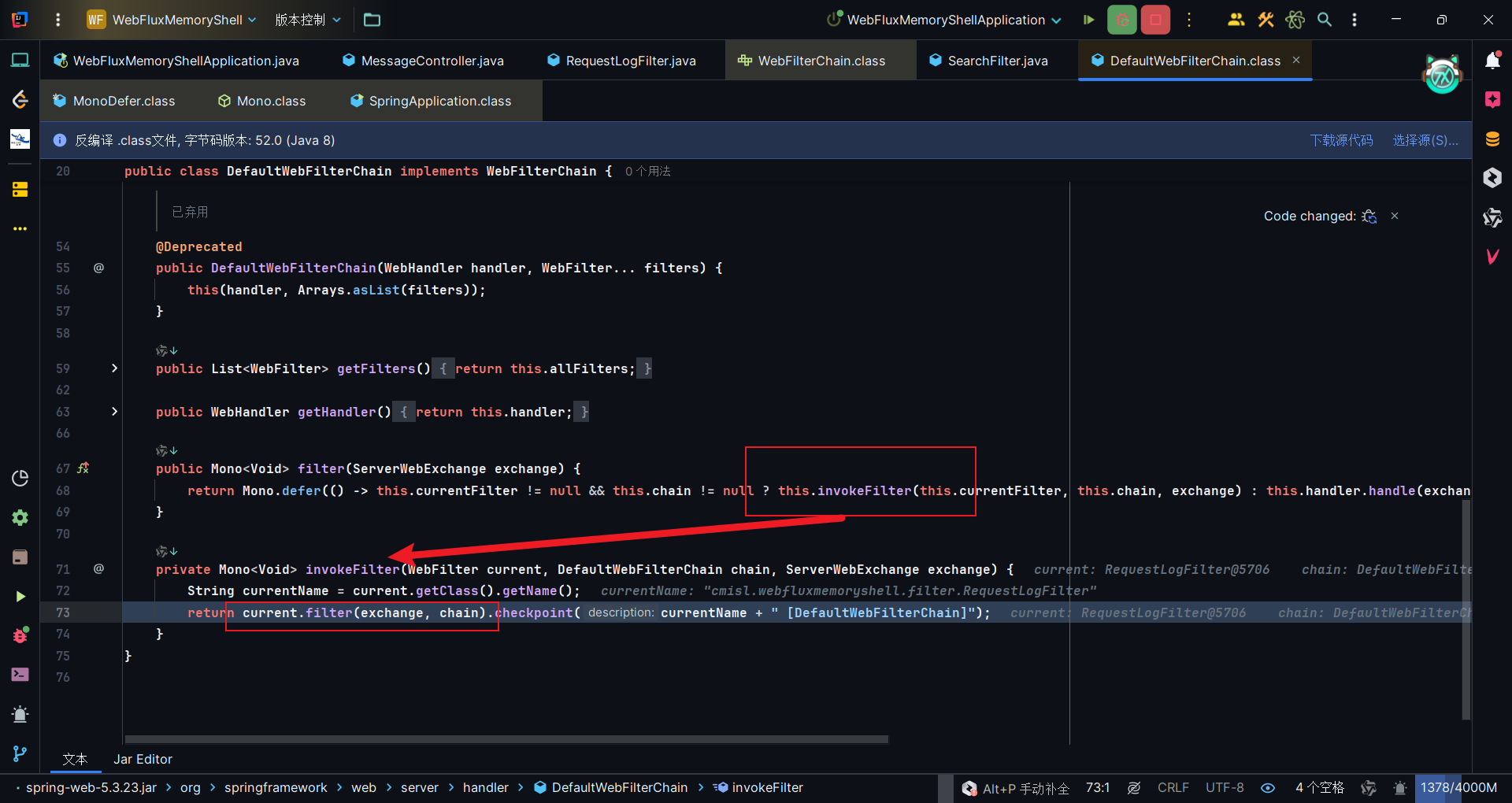Click DefaultWebFilterChain in breadcrumb bar
Image resolution: width=1512 pixels, height=803 pixels.
(x=611, y=787)
